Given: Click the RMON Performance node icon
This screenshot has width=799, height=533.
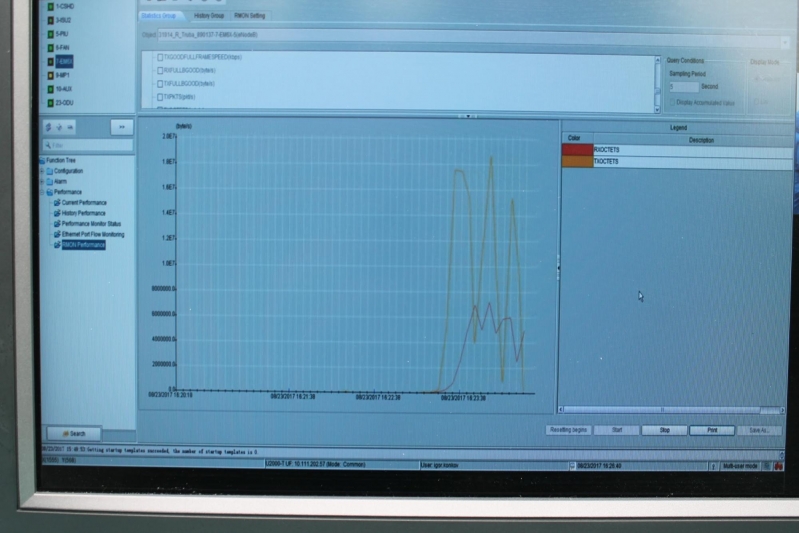Looking at the screenshot, I should 57,245.
